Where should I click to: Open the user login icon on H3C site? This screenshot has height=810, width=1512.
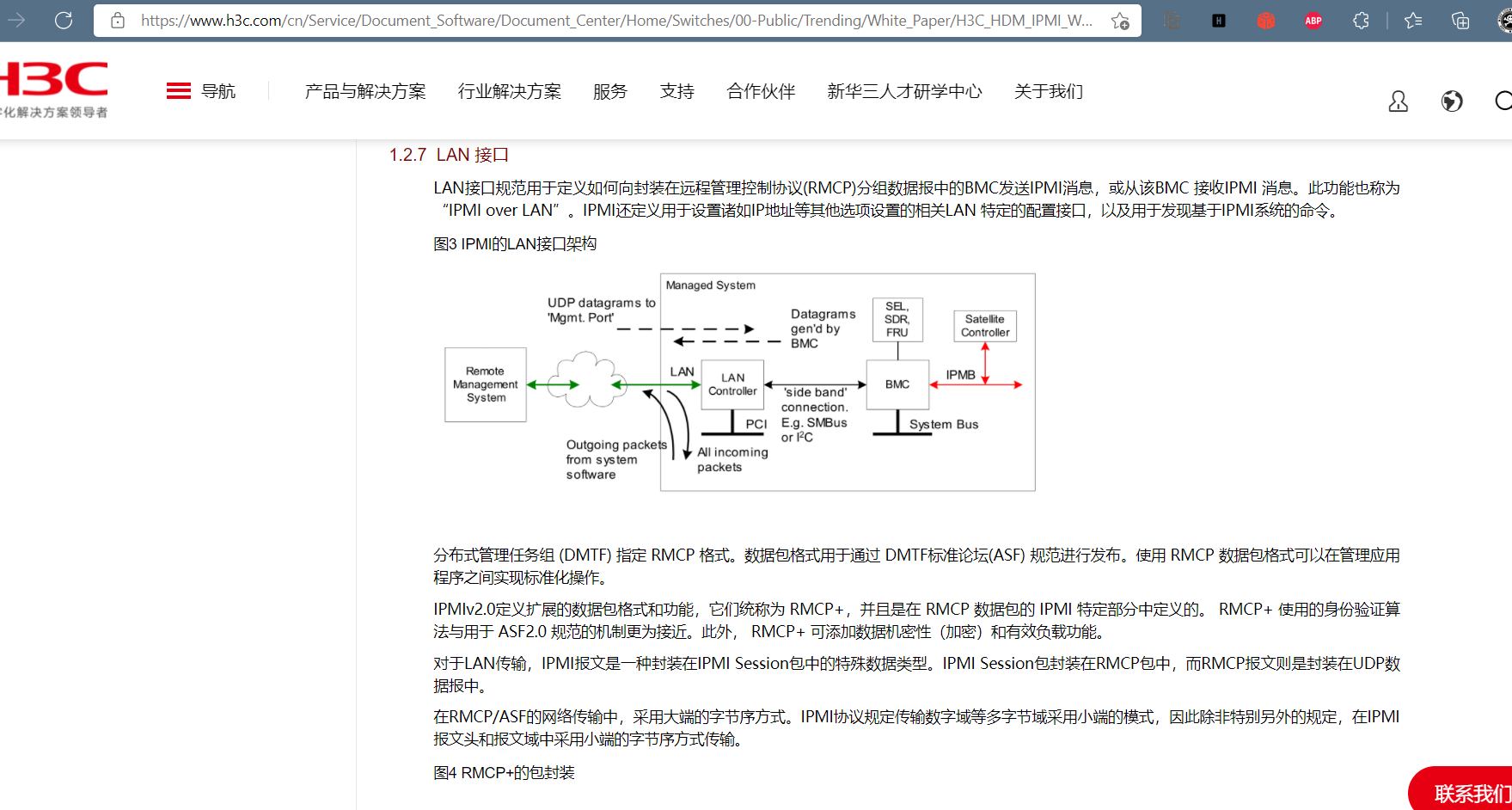[1398, 101]
